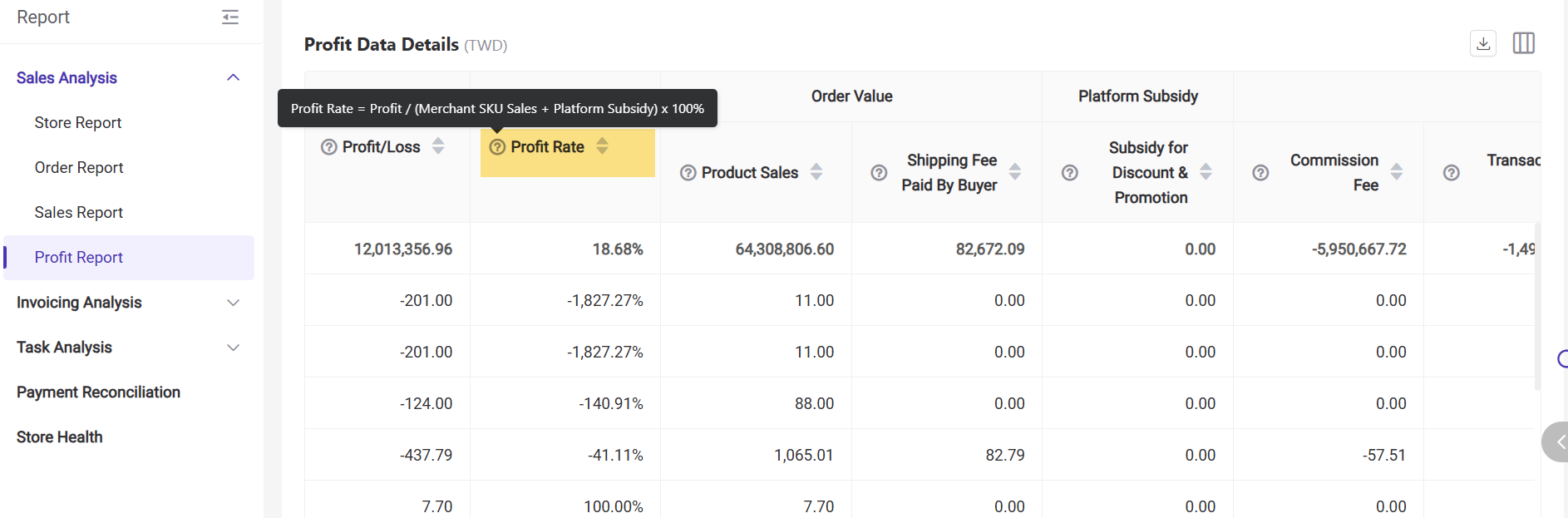Expand the side panel arrow button
1568x518 pixels.
pos(1556,442)
